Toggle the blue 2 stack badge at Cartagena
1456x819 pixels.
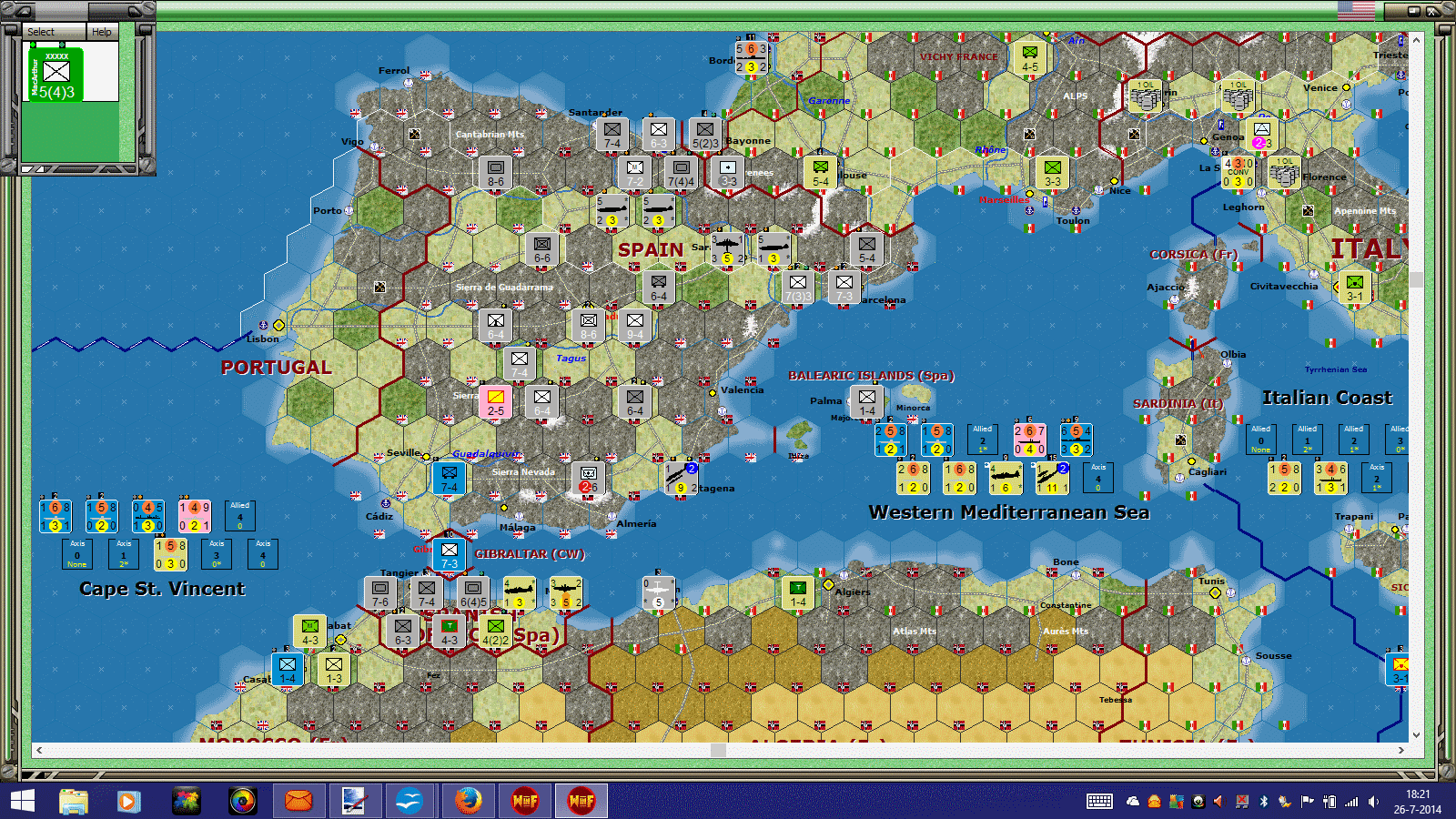point(693,467)
